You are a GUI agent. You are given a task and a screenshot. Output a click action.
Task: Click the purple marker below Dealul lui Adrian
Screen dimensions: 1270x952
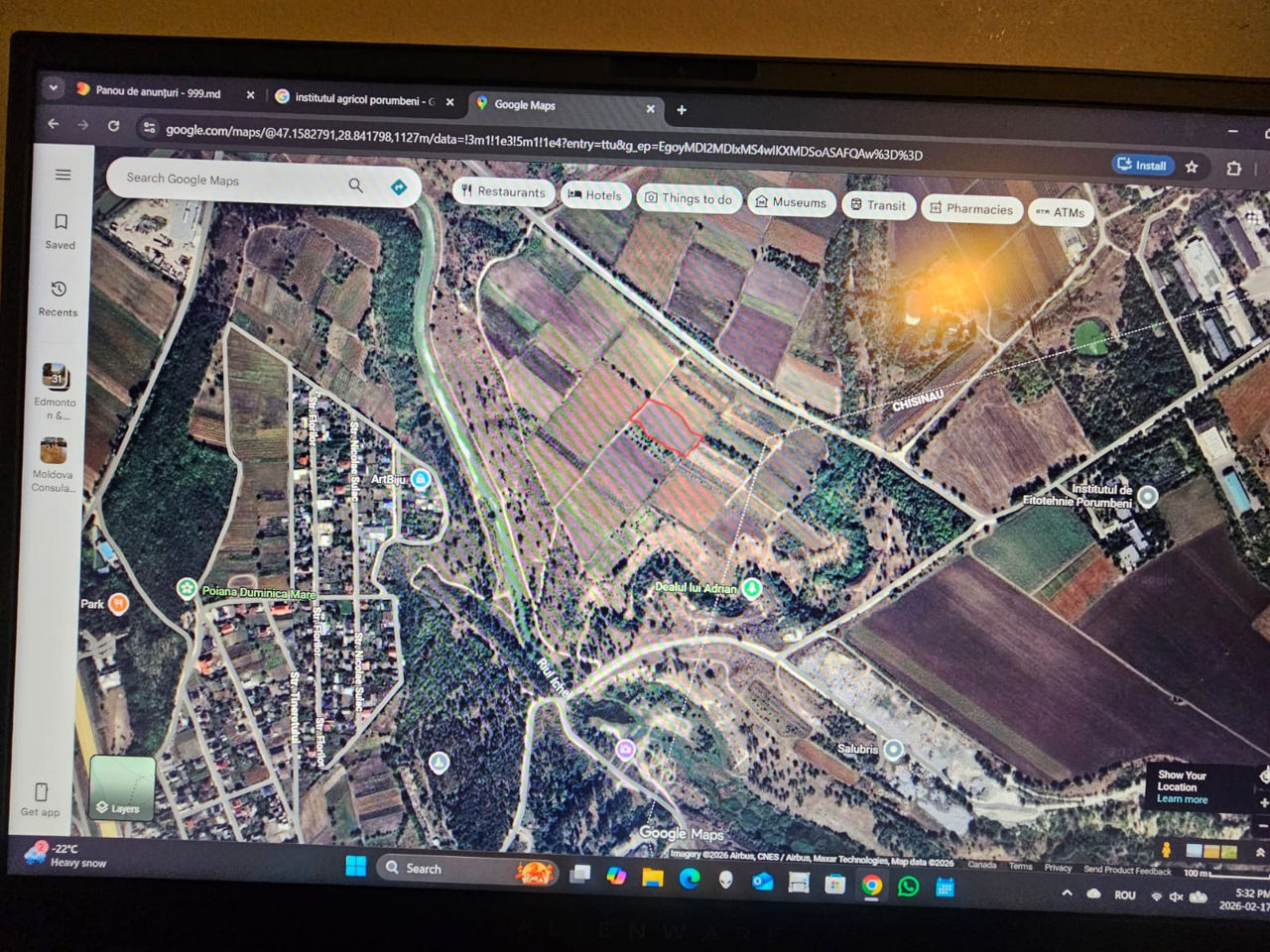[x=625, y=750]
